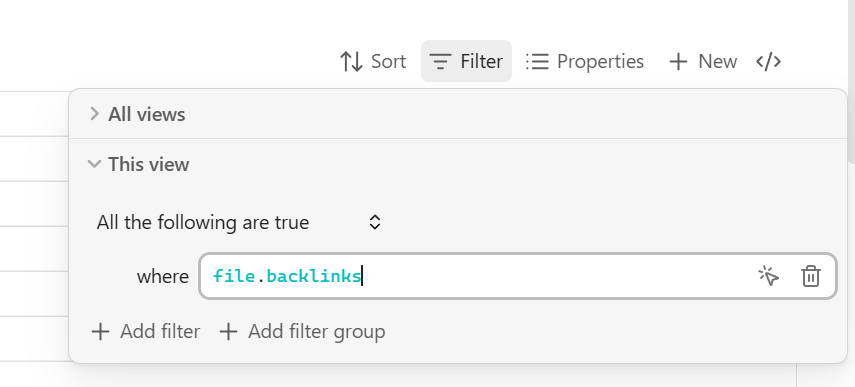Switch the filter to the visual editor
The image size is (855, 387).
pos(768,276)
